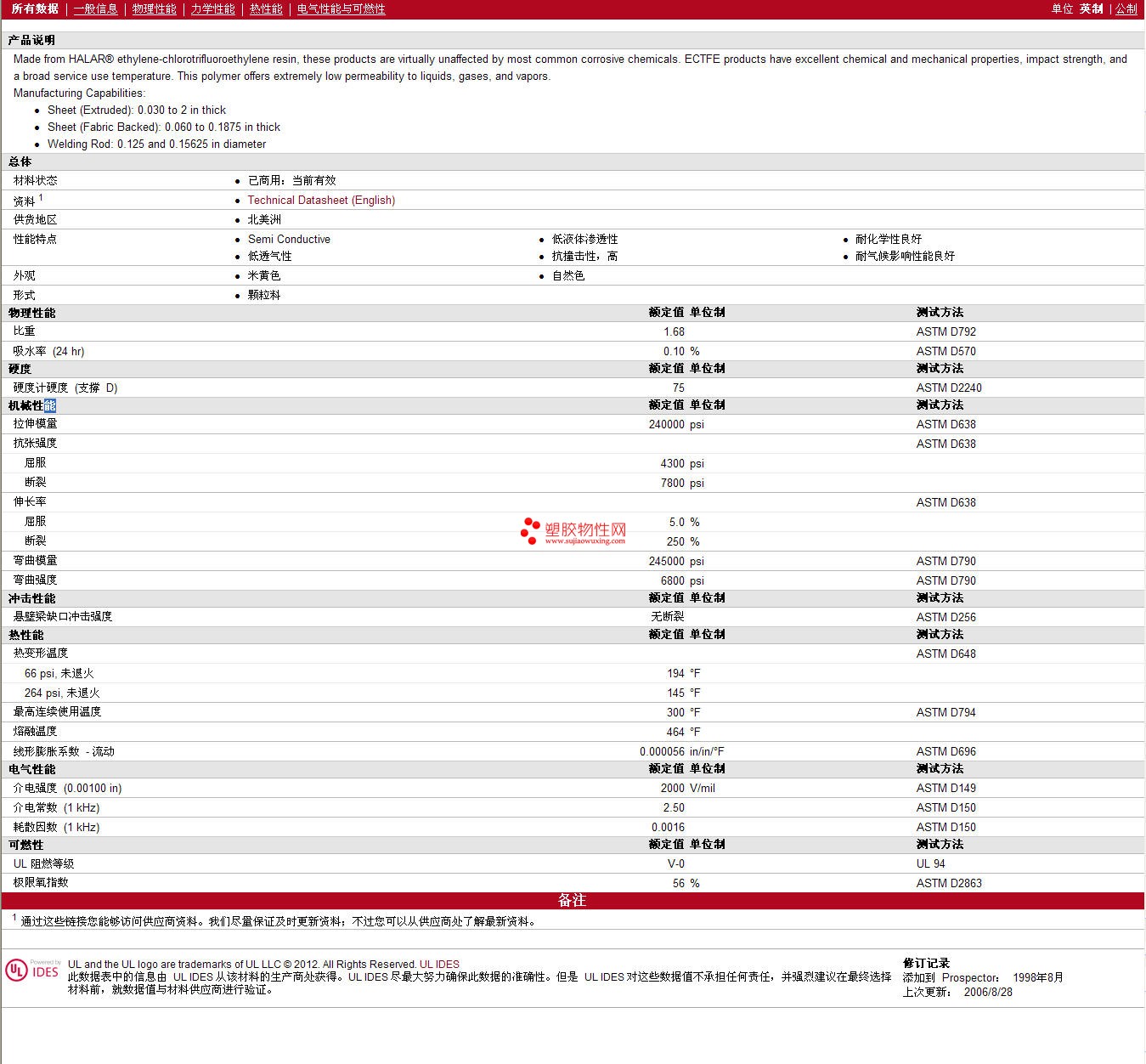The height and width of the screenshot is (1064, 1146).
Task: Select the ASTM D2863 test method
Action: (949, 883)
